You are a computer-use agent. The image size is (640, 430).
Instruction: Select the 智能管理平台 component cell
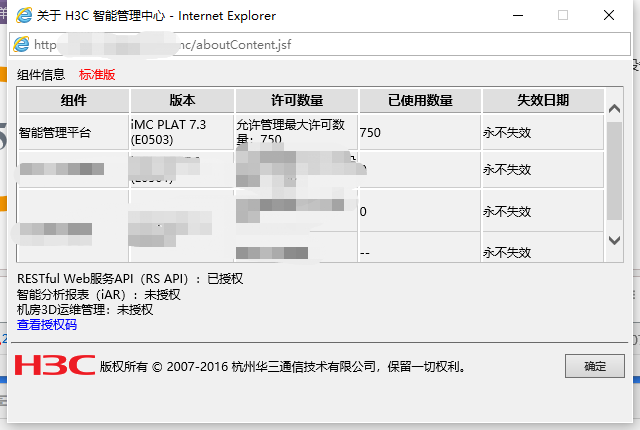click(73, 132)
